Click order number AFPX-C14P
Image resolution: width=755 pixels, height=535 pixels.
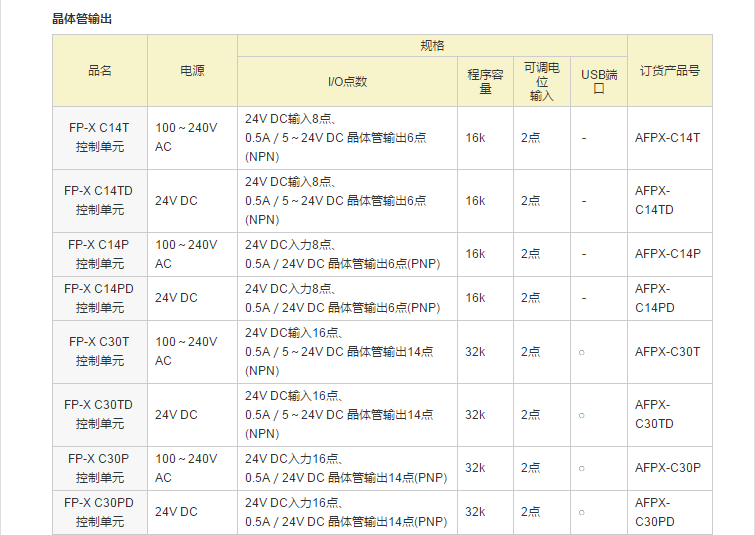tap(668, 254)
